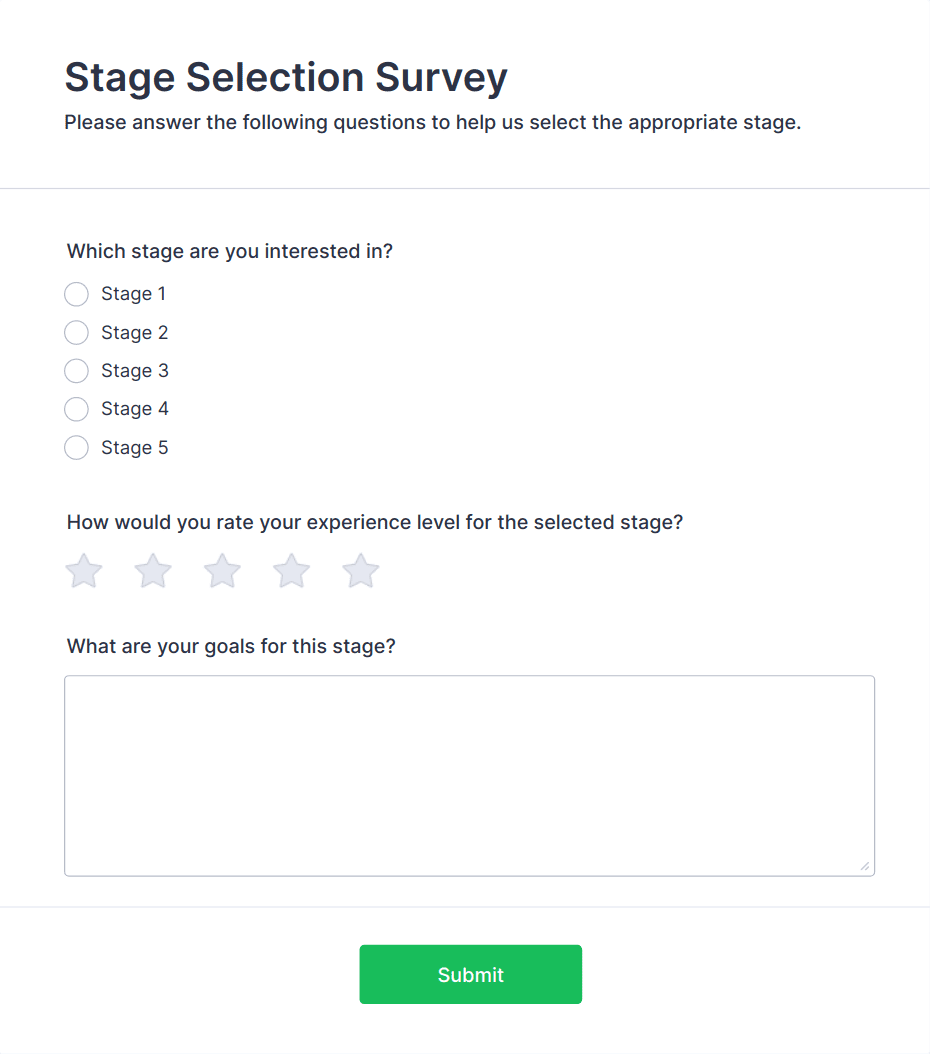Tick the Stage 5 radio button

[76, 448]
